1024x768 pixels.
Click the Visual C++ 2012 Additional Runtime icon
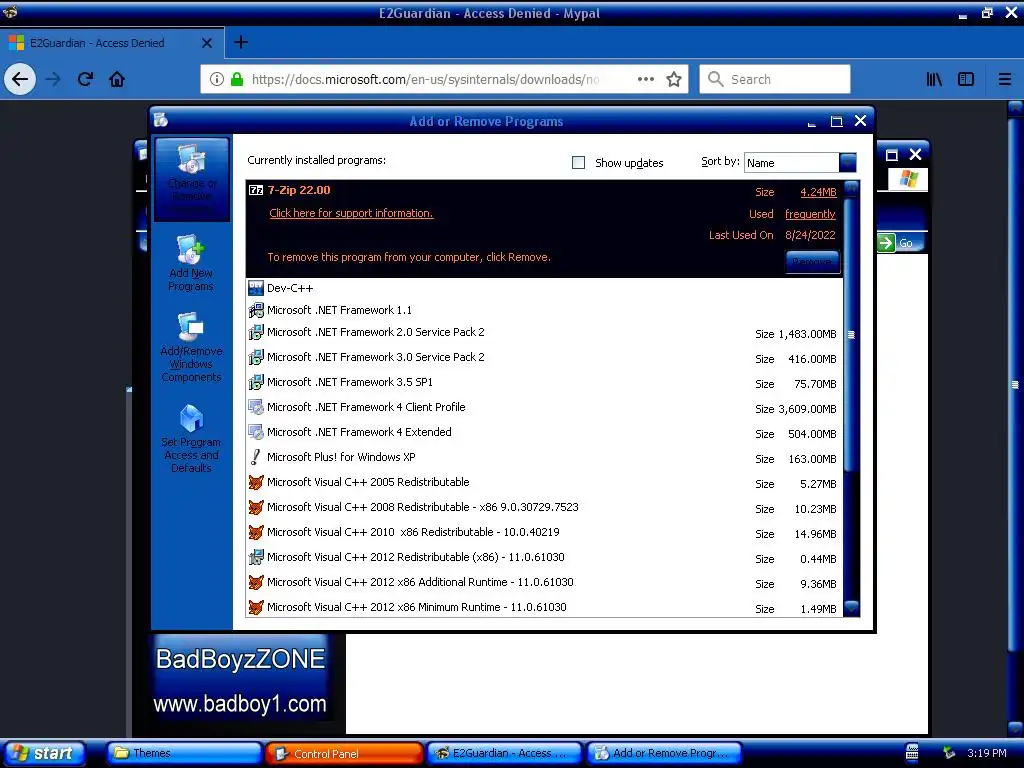(x=256, y=582)
